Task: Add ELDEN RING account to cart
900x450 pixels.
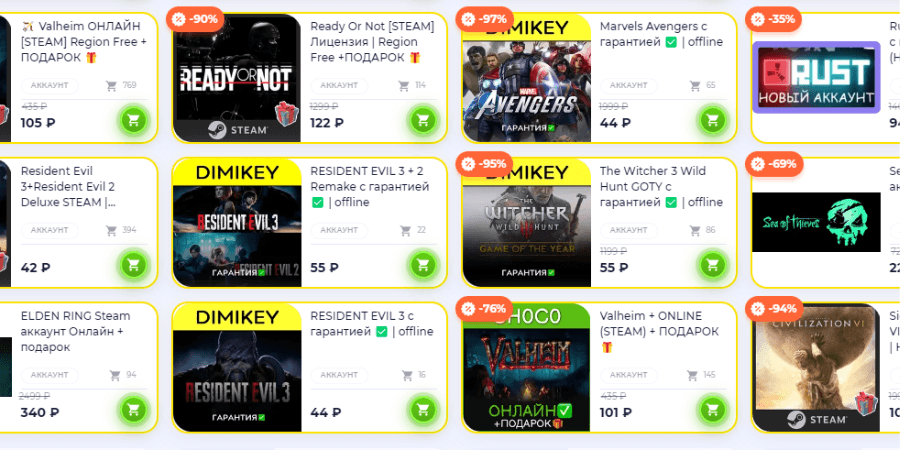Action: point(134,410)
